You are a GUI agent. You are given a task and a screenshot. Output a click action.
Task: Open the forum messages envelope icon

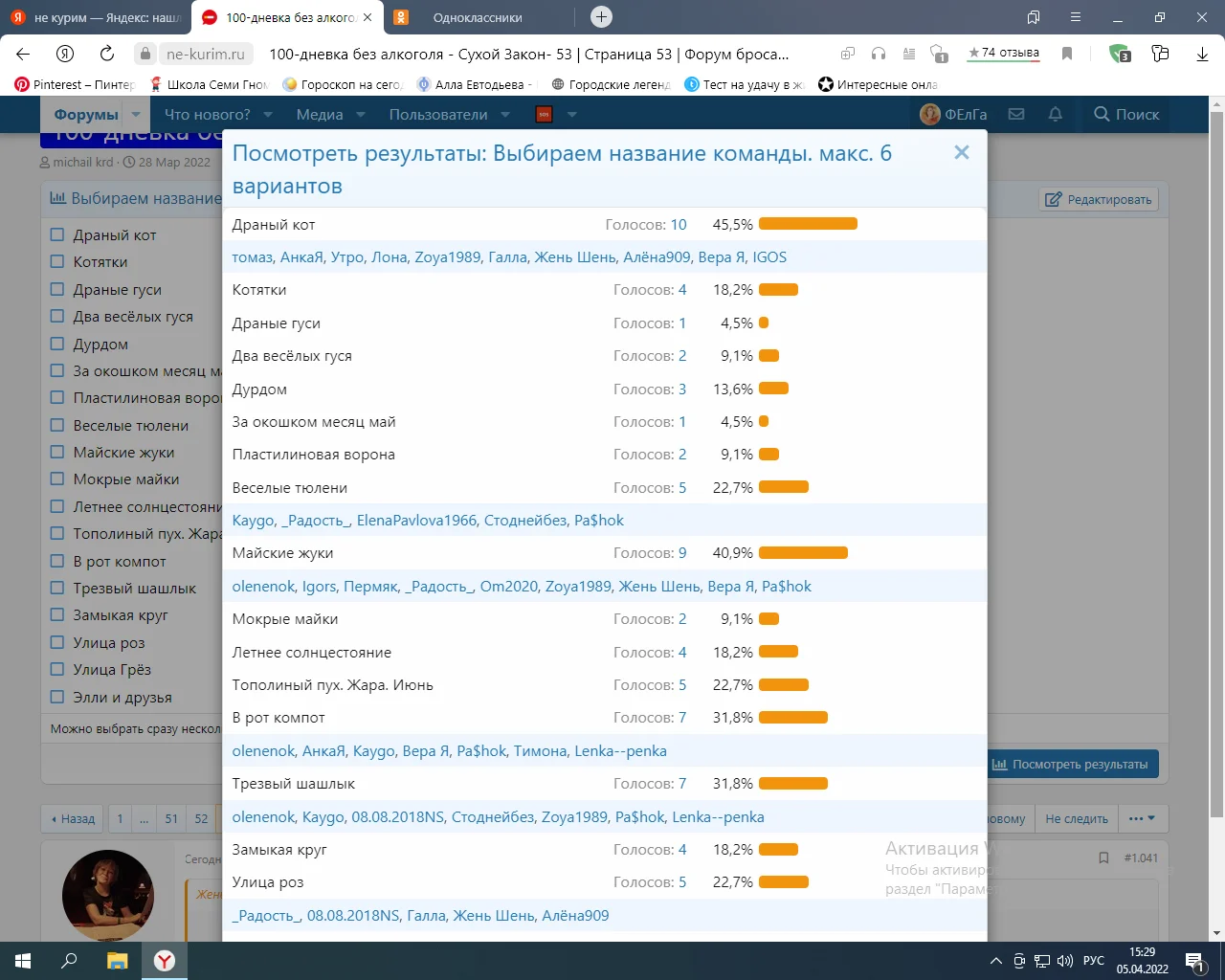pos(1016,114)
